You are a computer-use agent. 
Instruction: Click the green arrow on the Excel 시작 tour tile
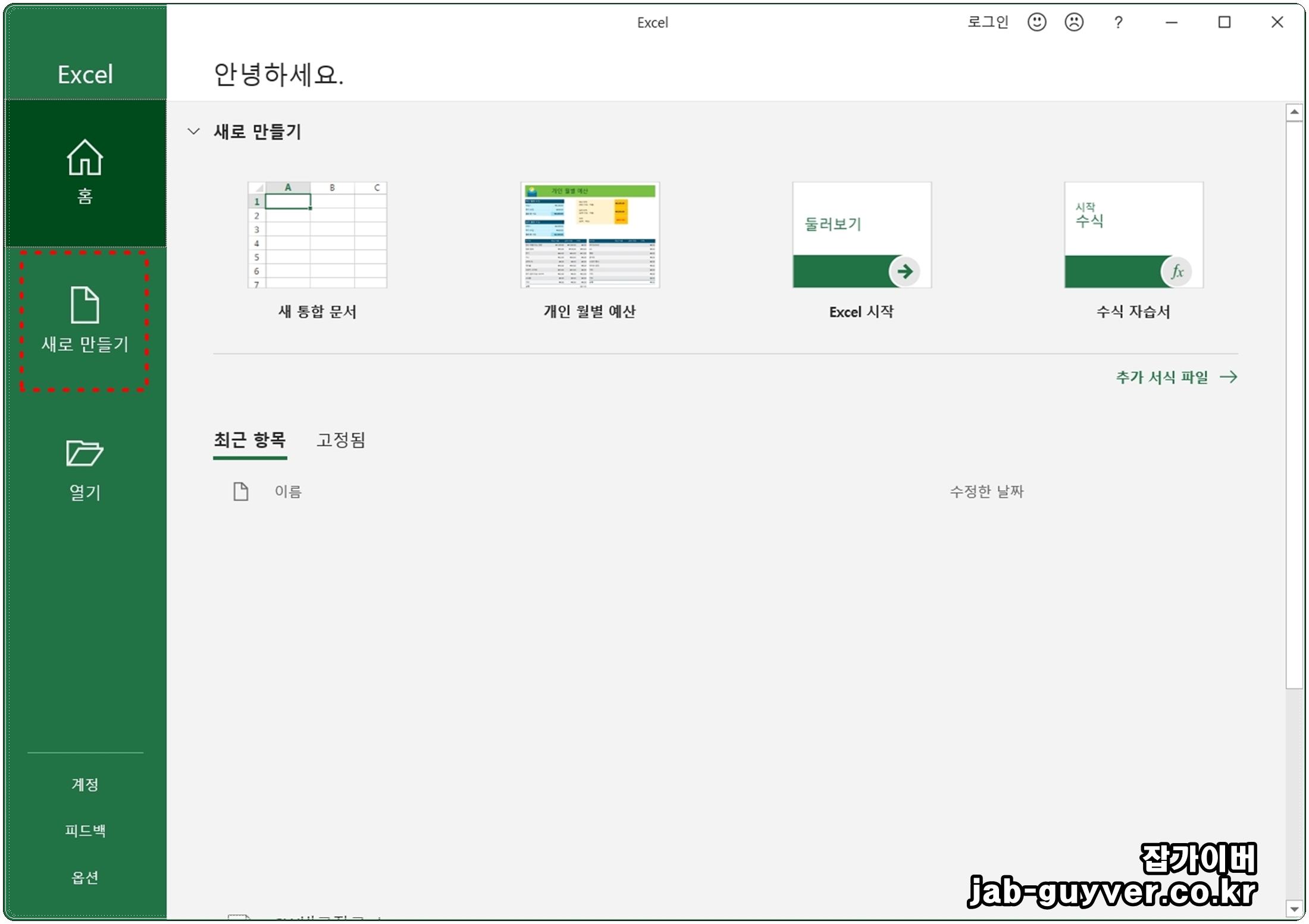click(904, 272)
